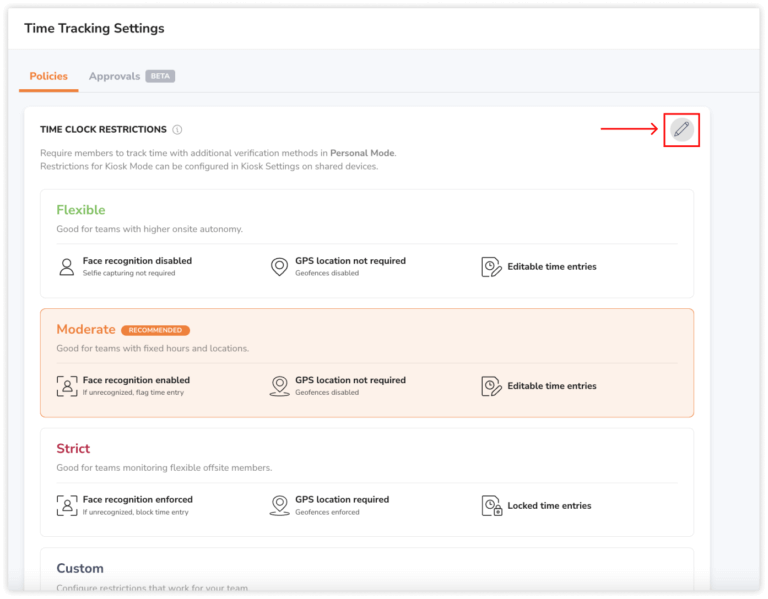Image resolution: width=768 pixels, height=599 pixels.
Task: Click the info icon beside Time Clock Restrictions
Action: [177, 129]
